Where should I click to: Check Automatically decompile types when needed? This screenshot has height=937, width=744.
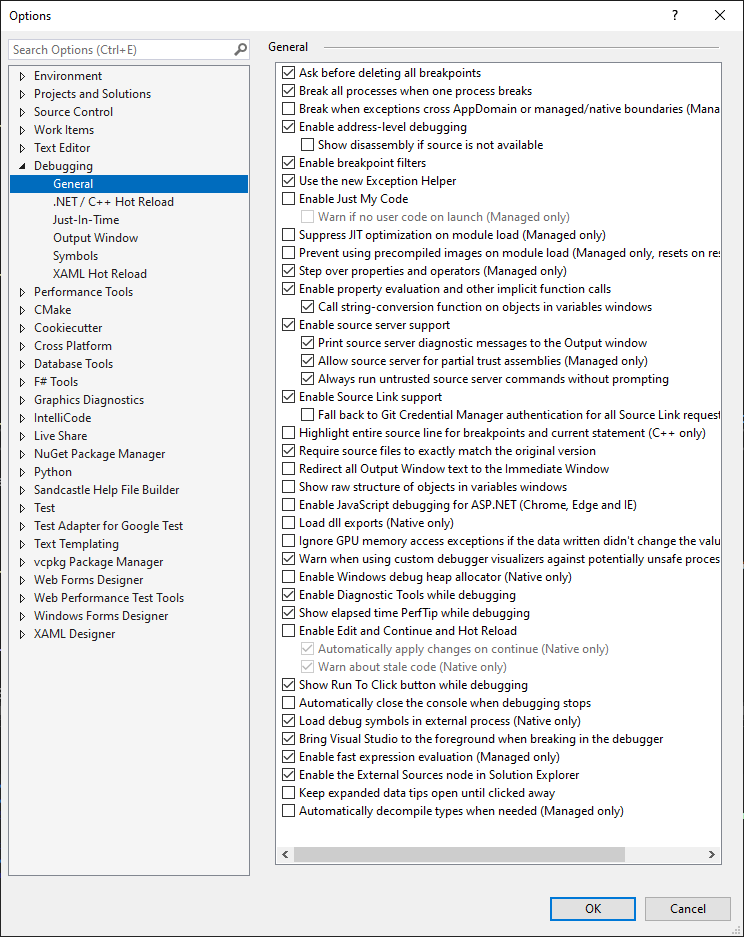click(x=289, y=811)
